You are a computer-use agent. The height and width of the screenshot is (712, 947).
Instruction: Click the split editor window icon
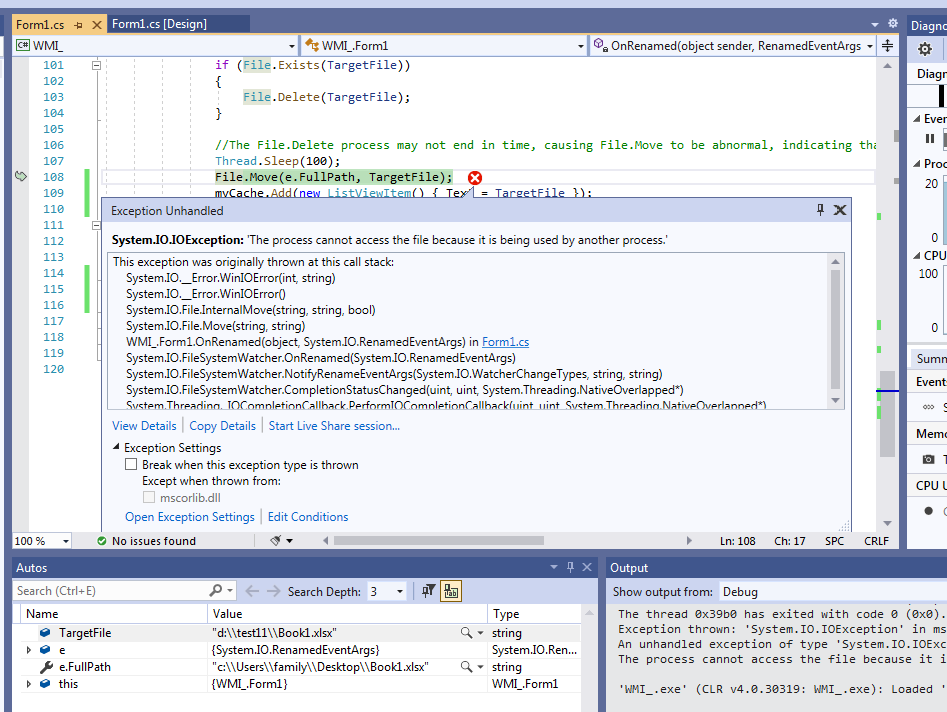coord(887,46)
